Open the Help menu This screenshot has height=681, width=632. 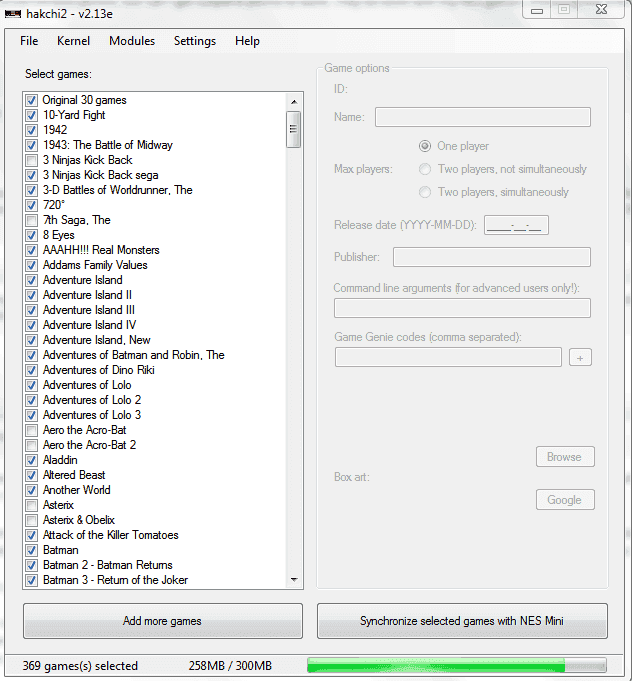point(247,41)
